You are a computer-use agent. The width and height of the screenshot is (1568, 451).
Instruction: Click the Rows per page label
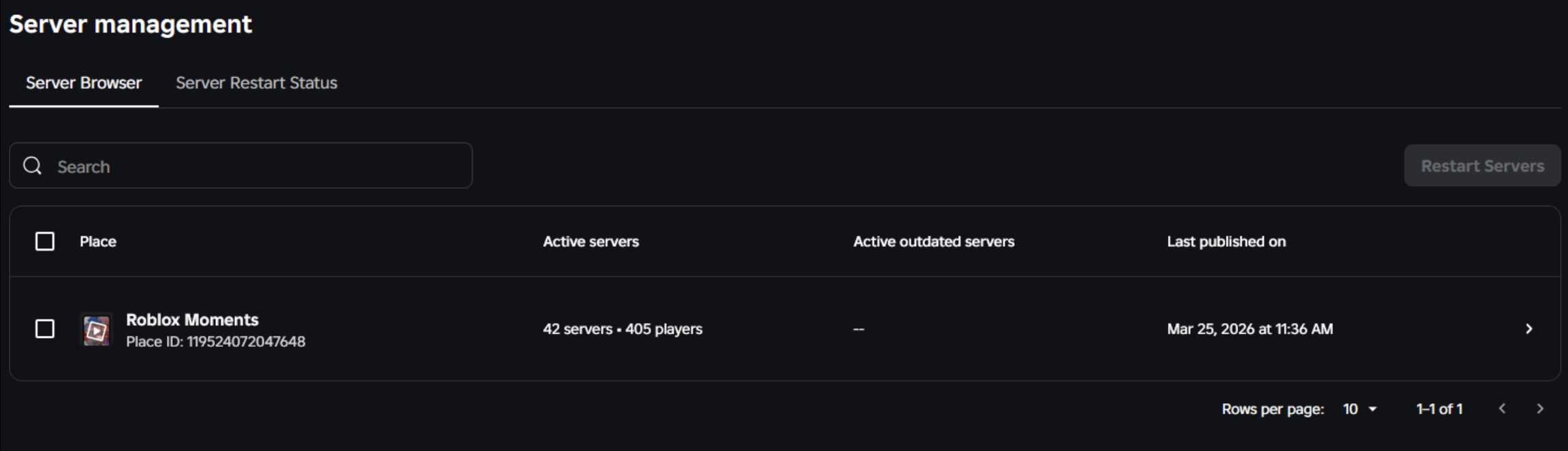pyautogui.click(x=1272, y=409)
